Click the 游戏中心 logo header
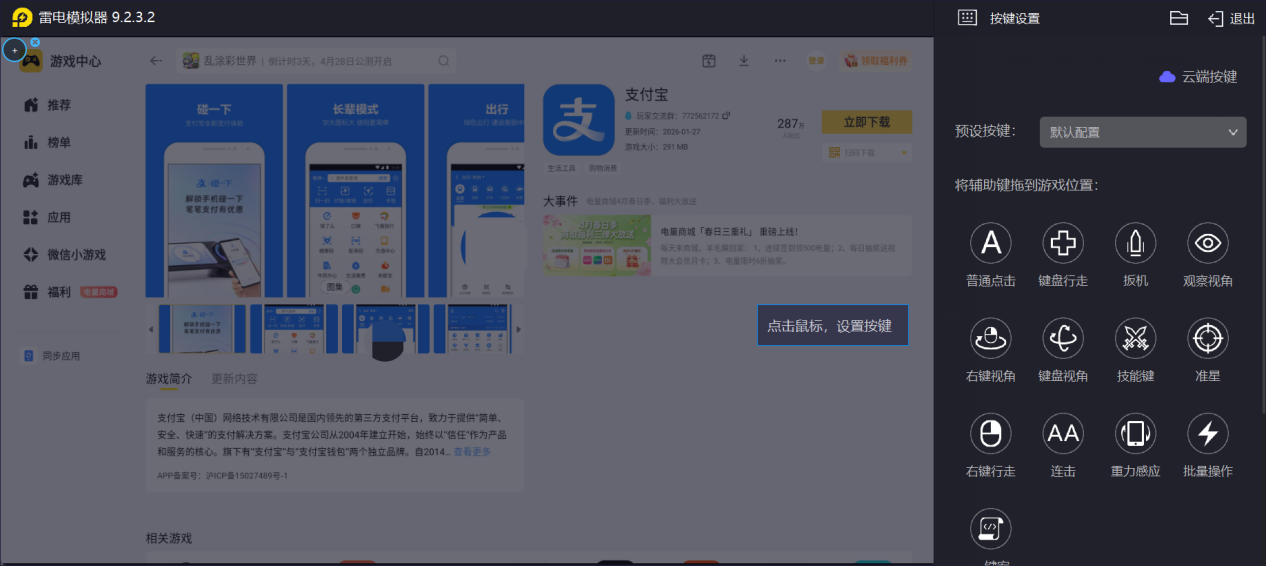The width and height of the screenshot is (1266, 566). pos(62,61)
